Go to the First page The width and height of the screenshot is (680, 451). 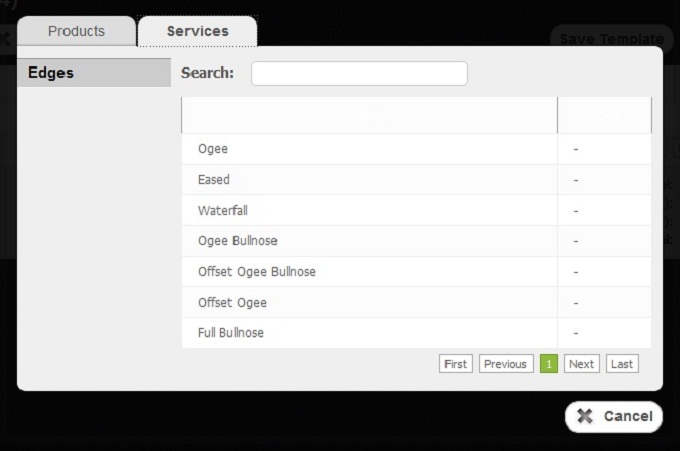(455, 364)
